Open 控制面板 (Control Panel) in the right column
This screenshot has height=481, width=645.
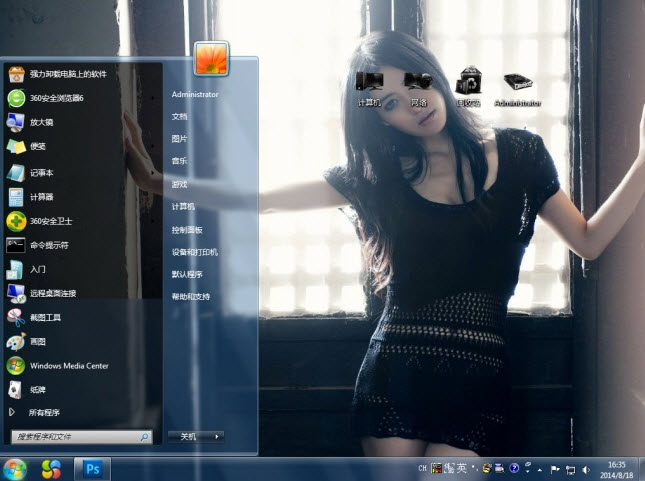point(187,230)
